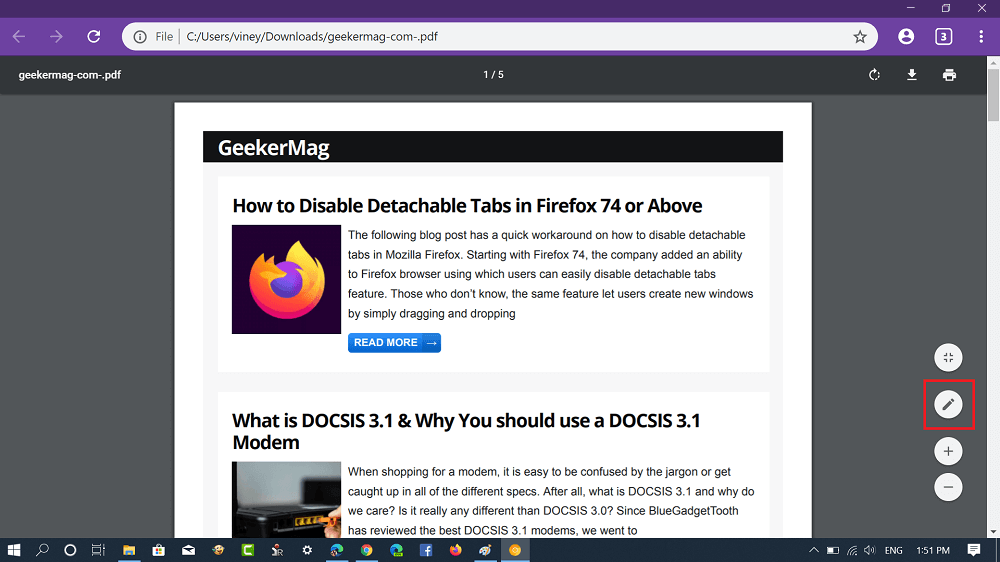
Task: Open Facebook app from taskbar
Action: (426, 550)
